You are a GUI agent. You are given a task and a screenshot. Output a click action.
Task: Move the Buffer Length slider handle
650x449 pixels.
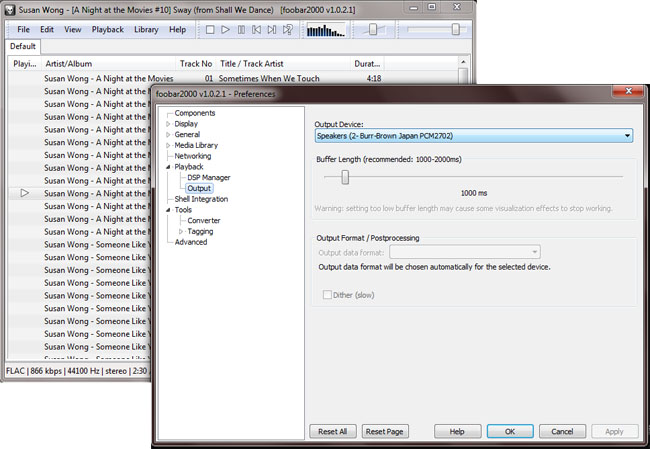pyautogui.click(x=345, y=177)
